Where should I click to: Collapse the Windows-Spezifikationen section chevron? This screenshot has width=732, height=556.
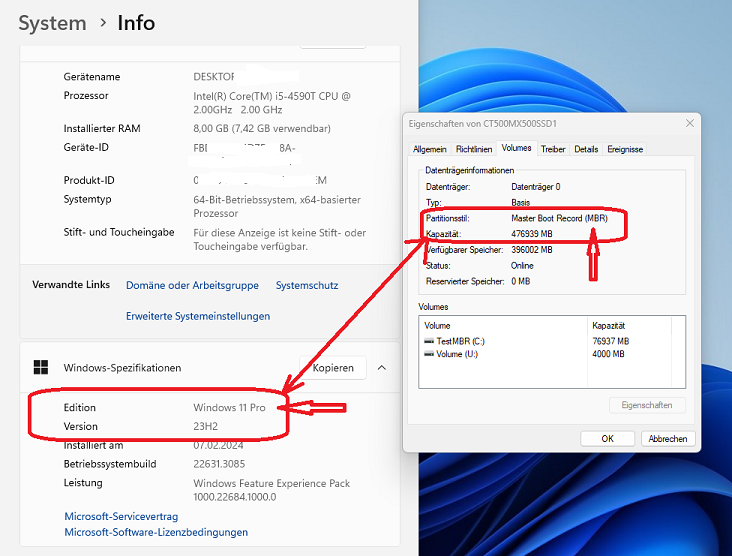click(x=381, y=368)
